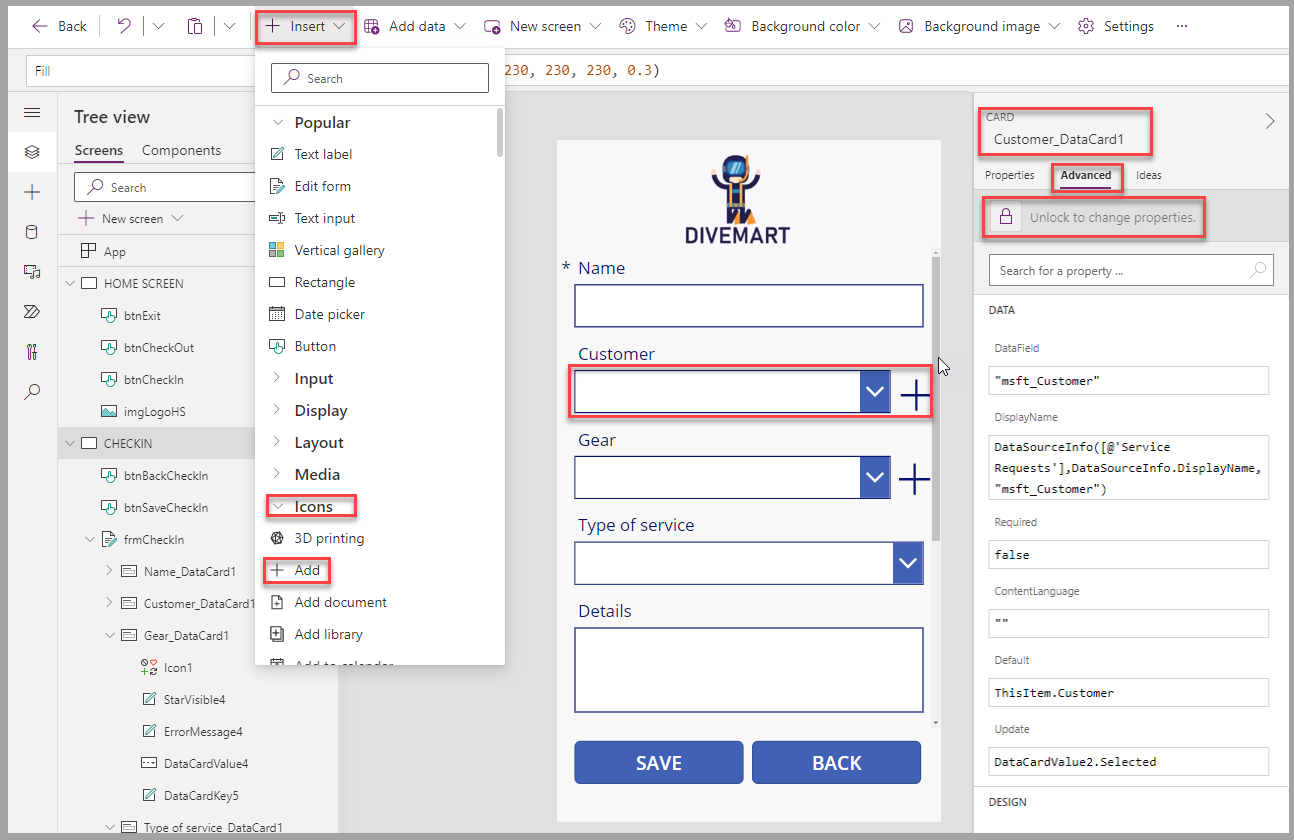Open the Ideas tab in the right panel

tap(1148, 175)
